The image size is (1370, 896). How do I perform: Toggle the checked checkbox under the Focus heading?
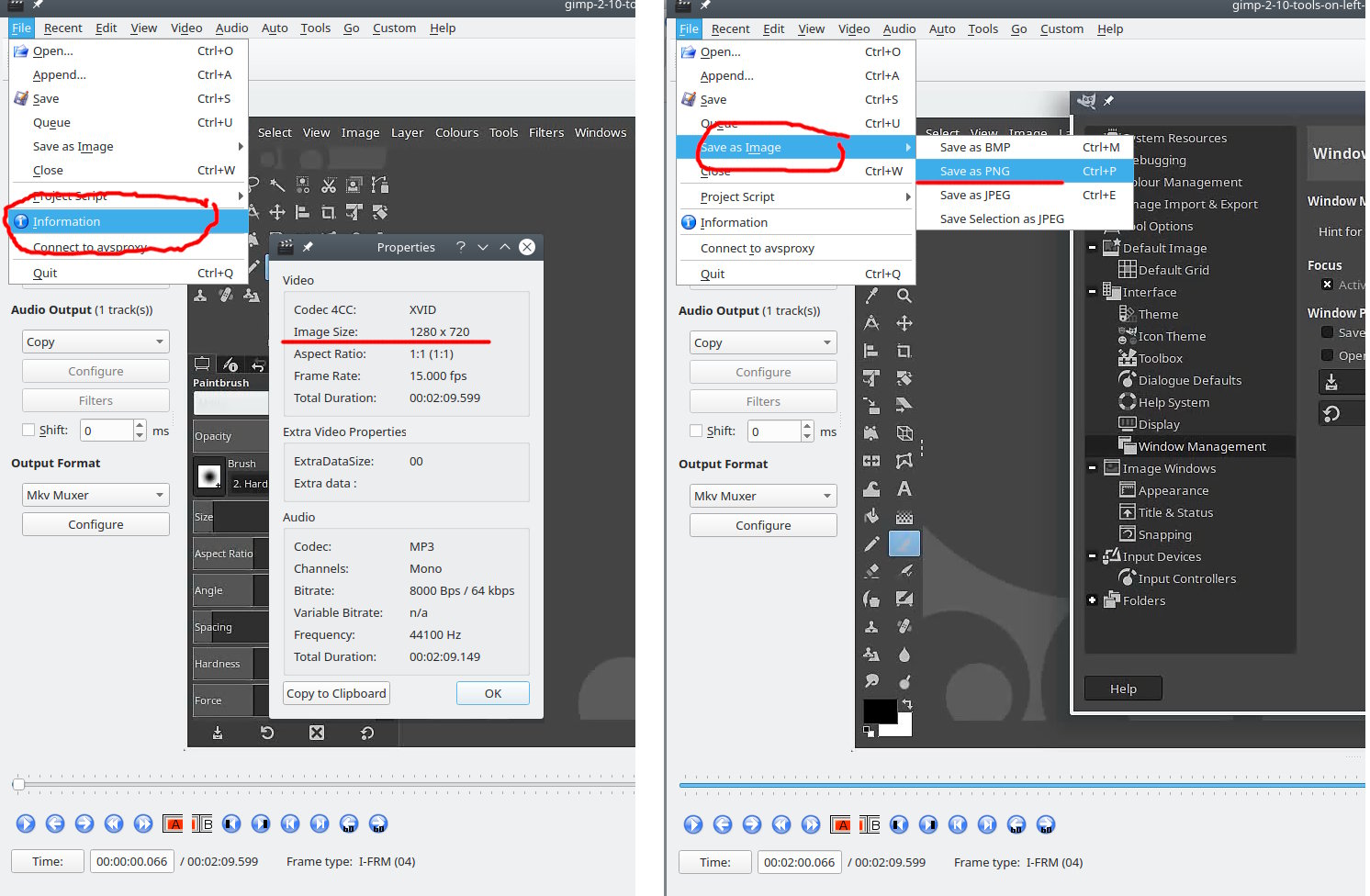pyautogui.click(x=1327, y=285)
